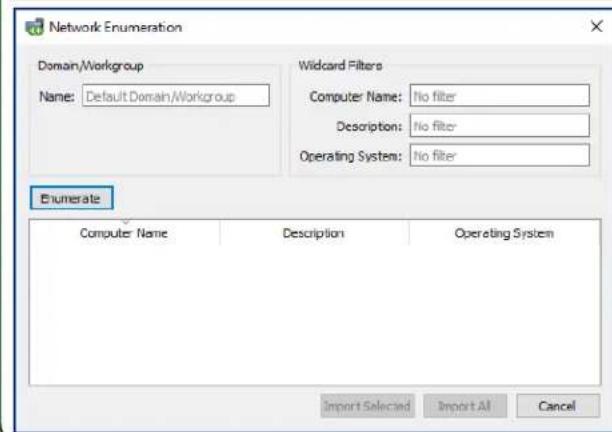Viewport: 612px width, 432px height.
Task: Click the Computer Name filter field
Action: (500, 96)
